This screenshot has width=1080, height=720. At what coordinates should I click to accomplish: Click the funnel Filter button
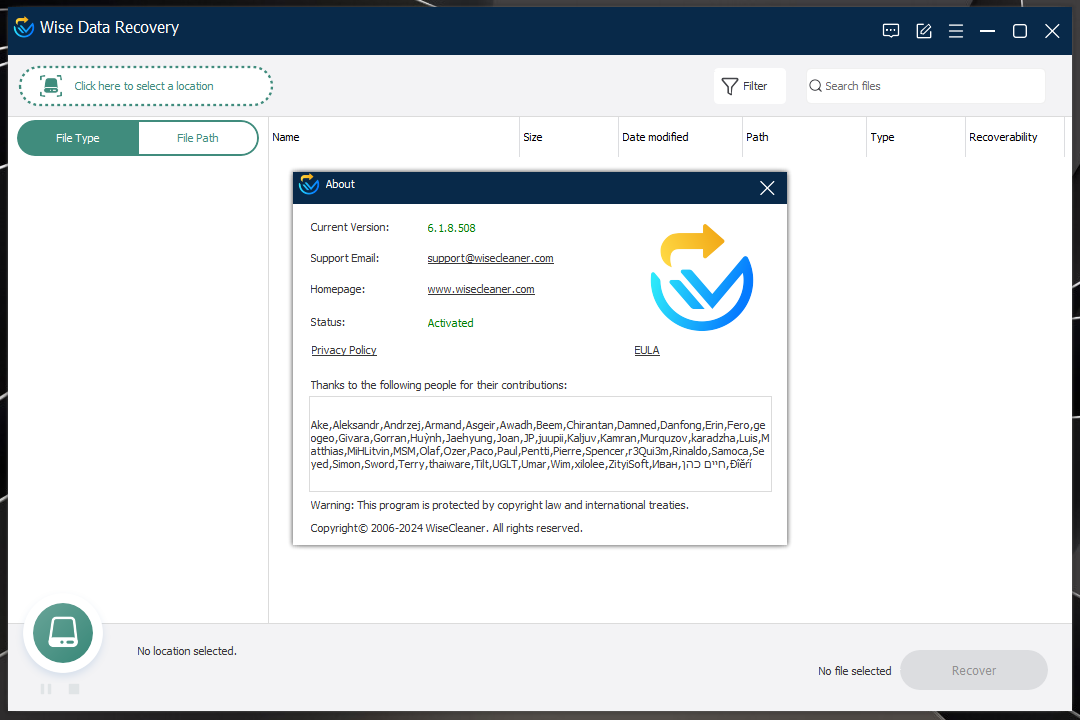[x=749, y=86]
